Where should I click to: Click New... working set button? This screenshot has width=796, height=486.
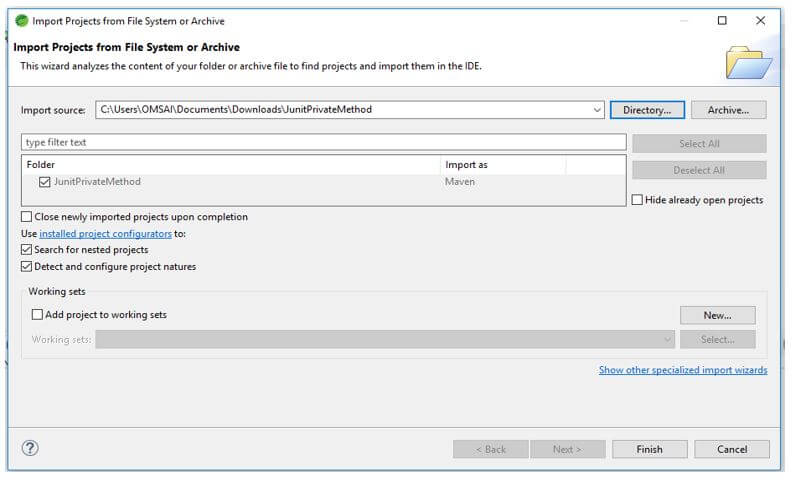(717, 315)
